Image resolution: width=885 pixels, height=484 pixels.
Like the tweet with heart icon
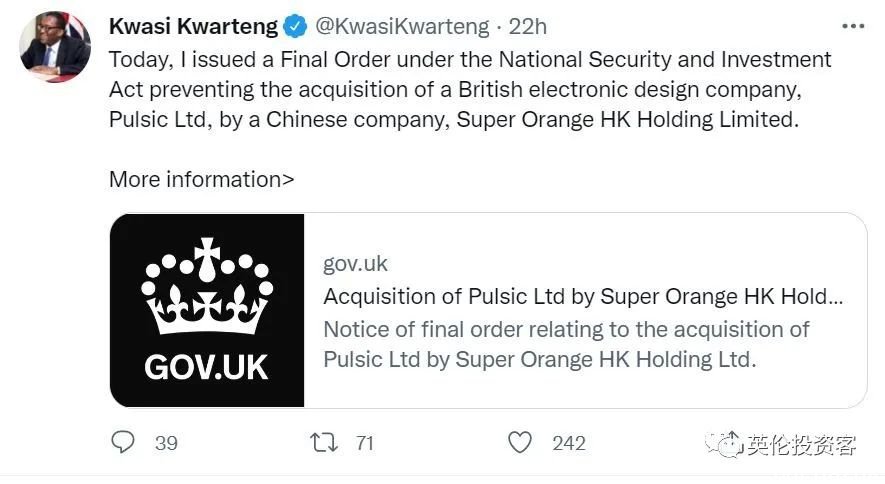(520, 442)
